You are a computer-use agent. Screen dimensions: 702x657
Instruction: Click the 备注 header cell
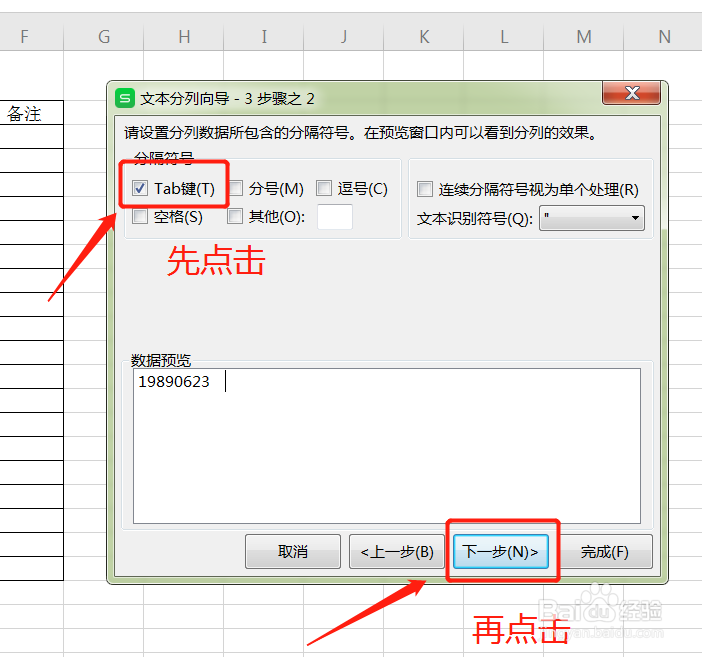[31, 113]
